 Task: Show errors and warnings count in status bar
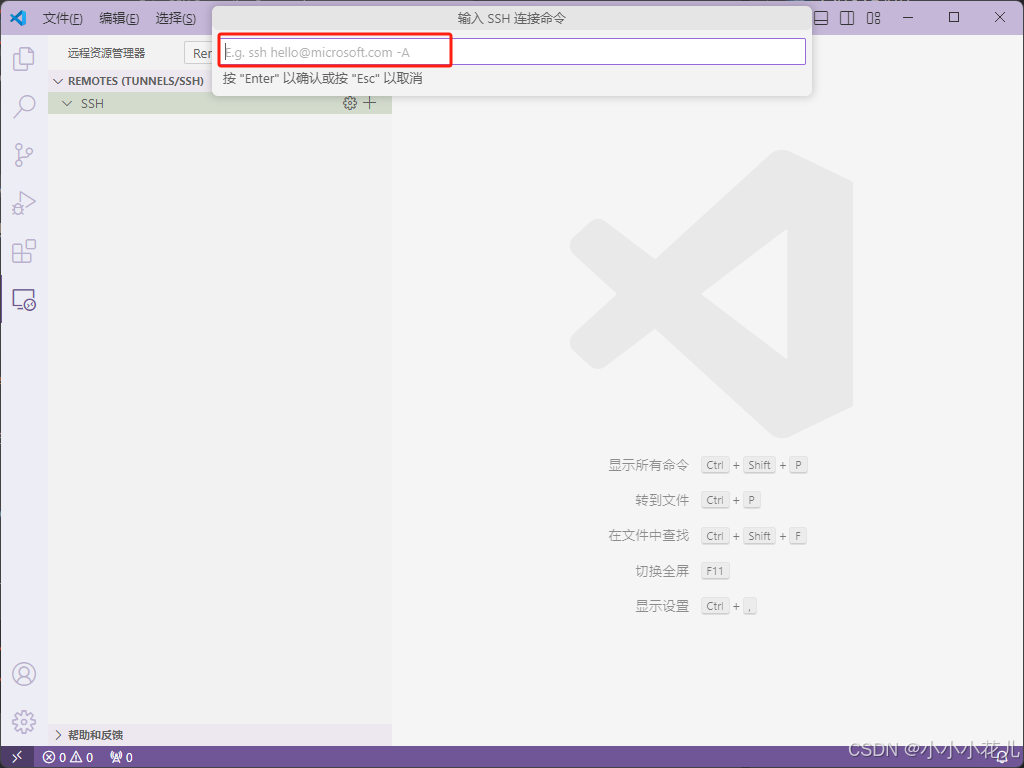[x=68, y=757]
